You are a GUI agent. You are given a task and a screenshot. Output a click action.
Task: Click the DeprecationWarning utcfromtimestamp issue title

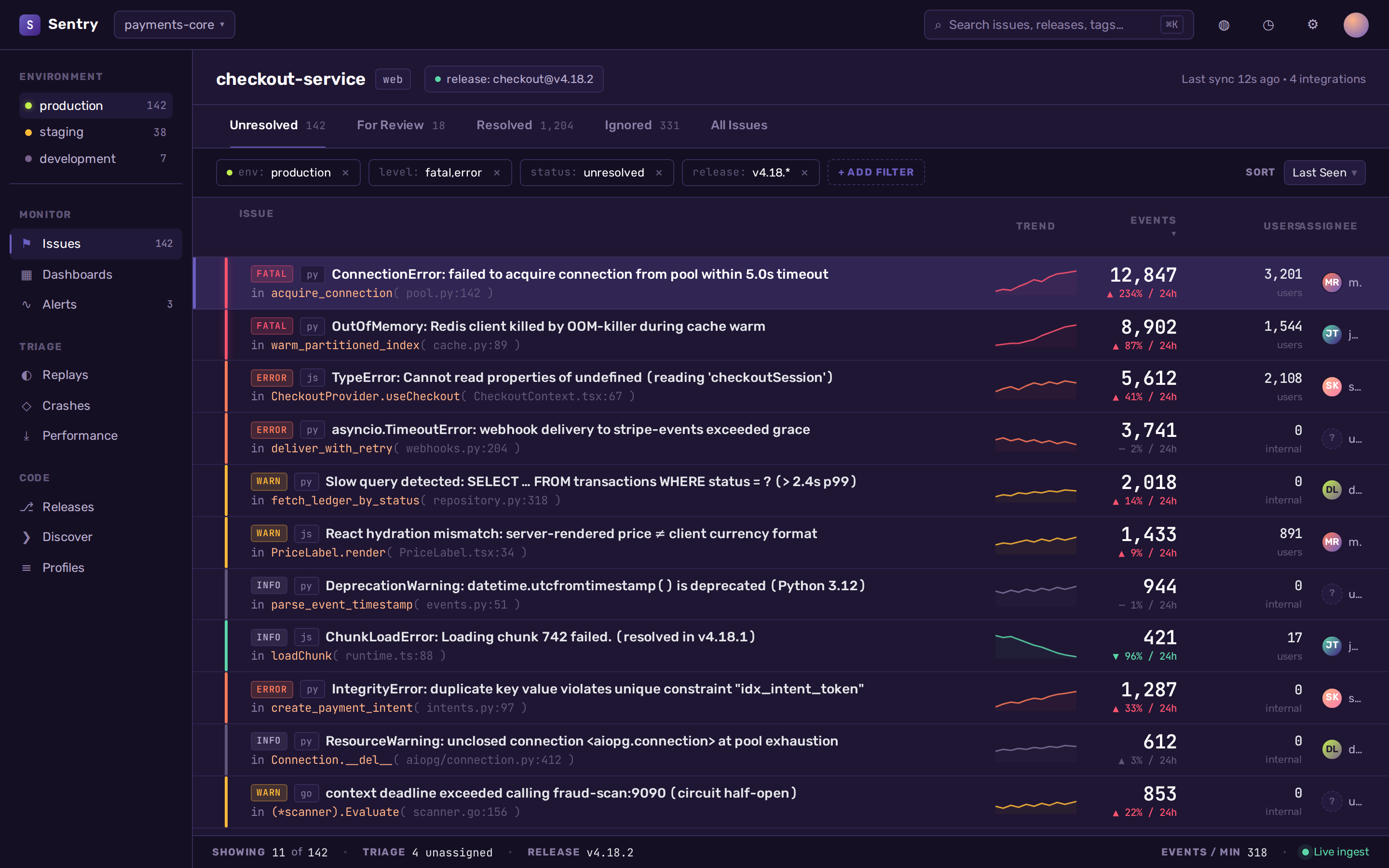click(x=595, y=585)
